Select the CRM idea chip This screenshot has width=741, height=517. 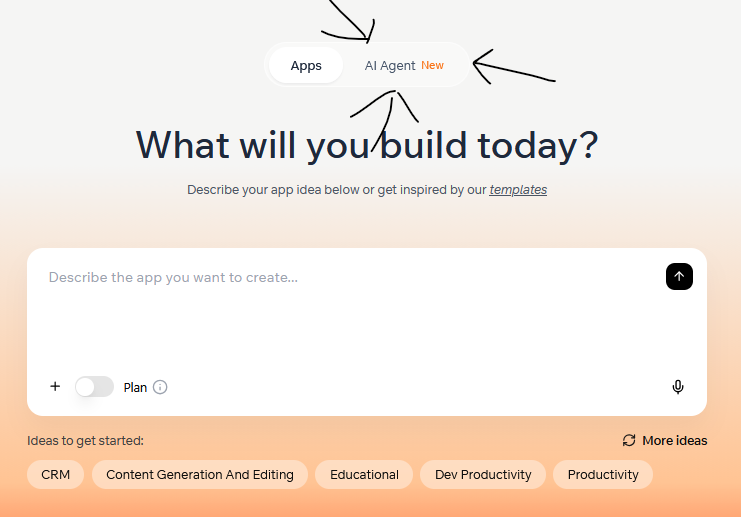[x=55, y=474]
